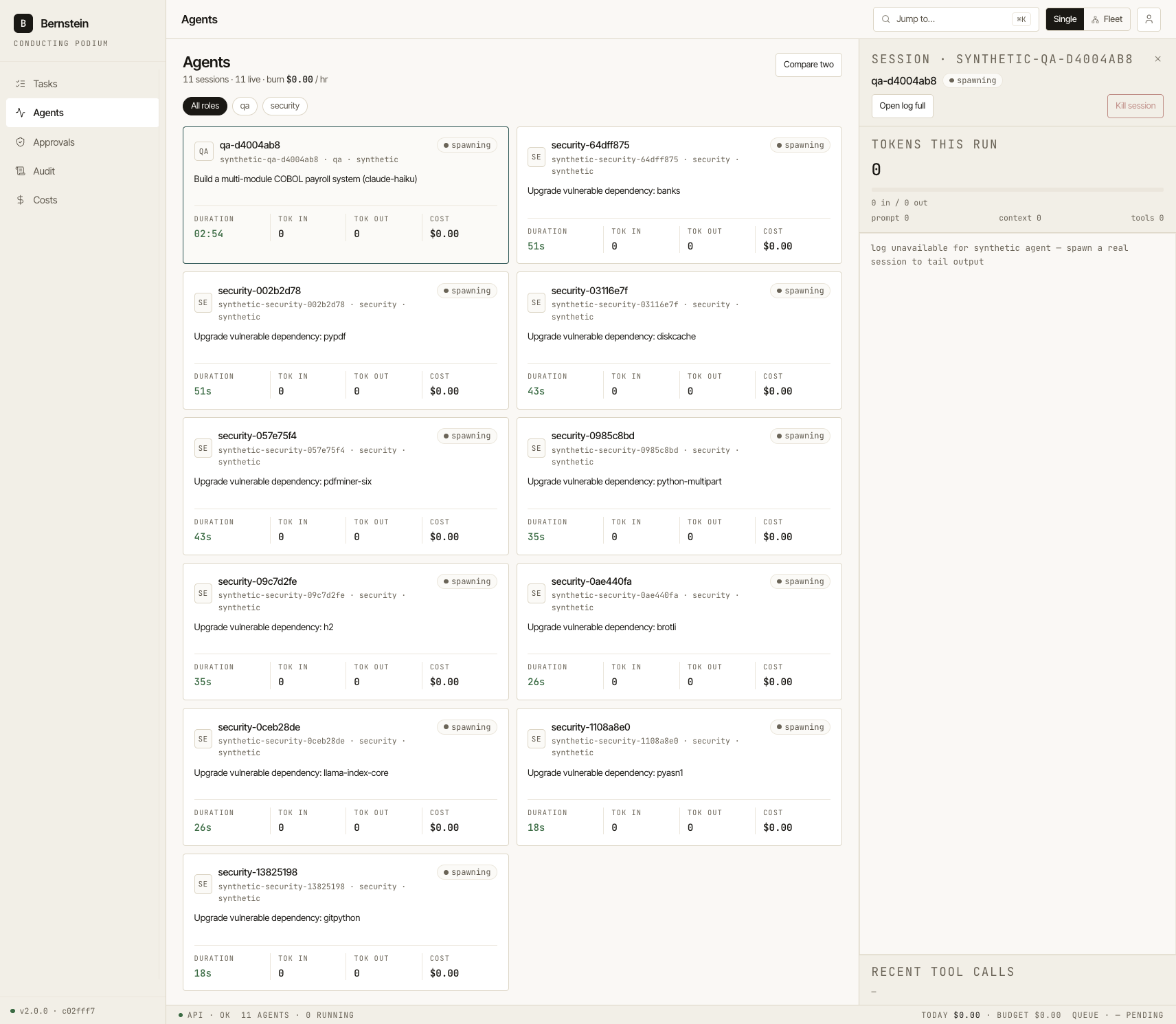Click the SE badge on security-0ae440fa card
The width and height of the screenshot is (1176, 1024).
coord(536,593)
